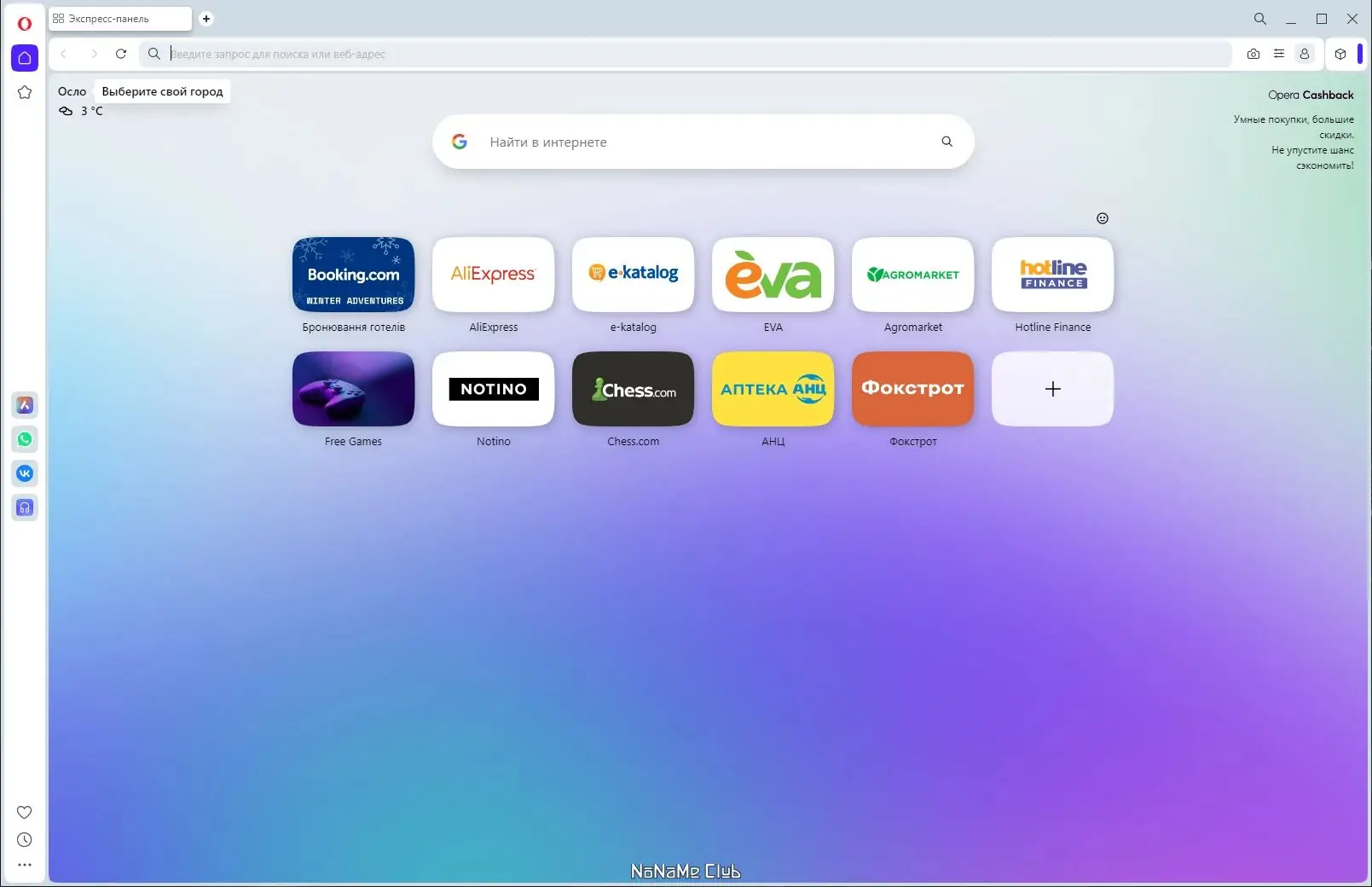The image size is (1372, 887).
Task: Open the Player headphones sidebar icon
Action: click(x=25, y=507)
